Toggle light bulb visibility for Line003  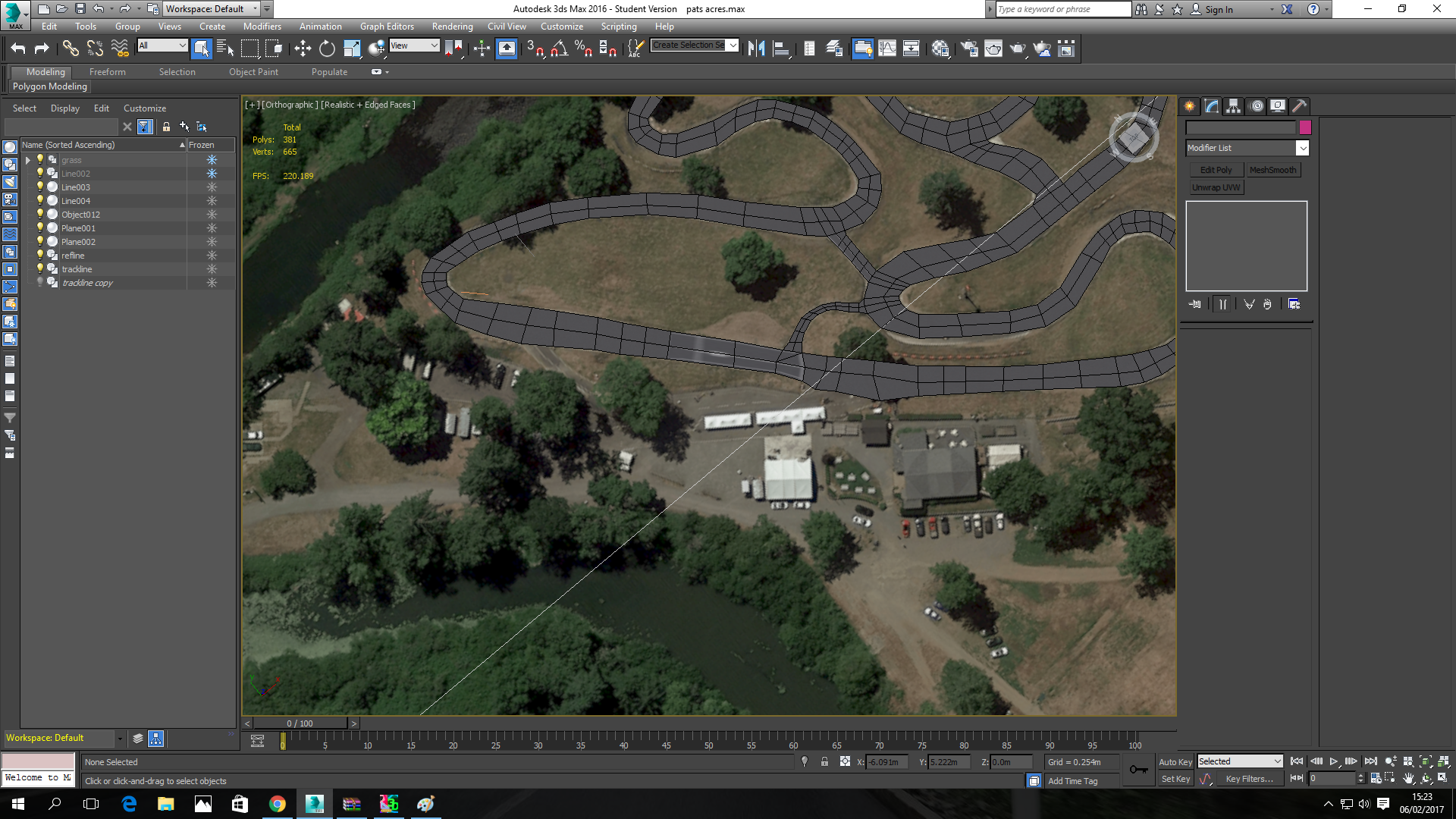[x=40, y=187]
